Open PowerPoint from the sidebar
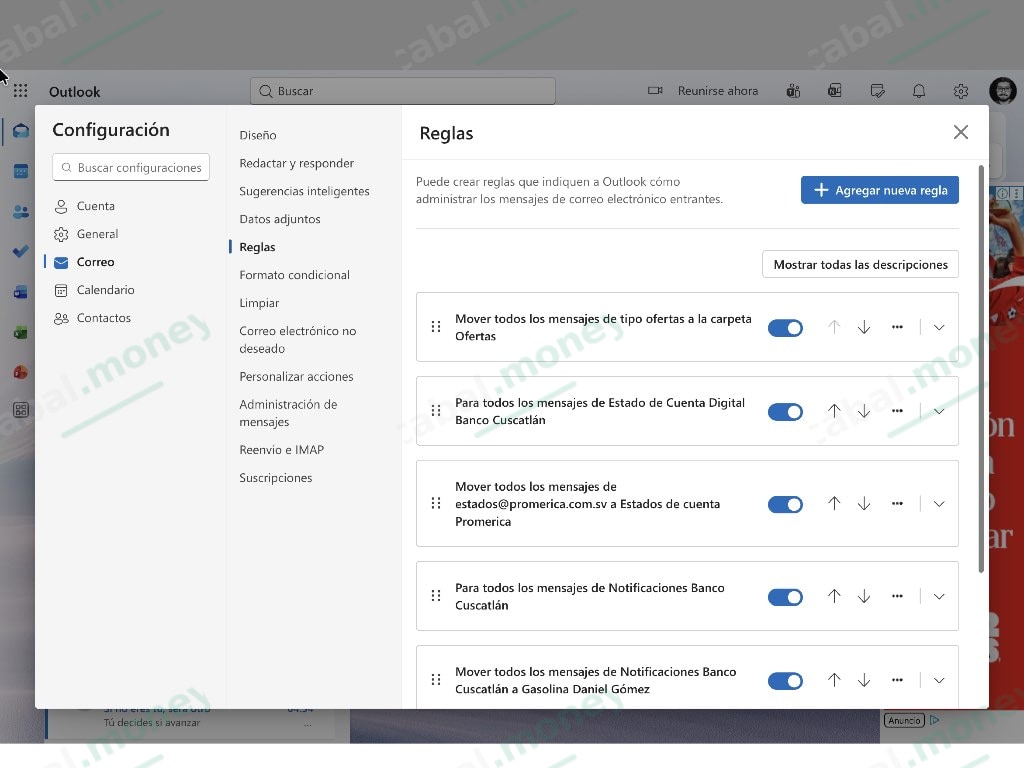This screenshot has width=1024, height=768. (x=20, y=373)
